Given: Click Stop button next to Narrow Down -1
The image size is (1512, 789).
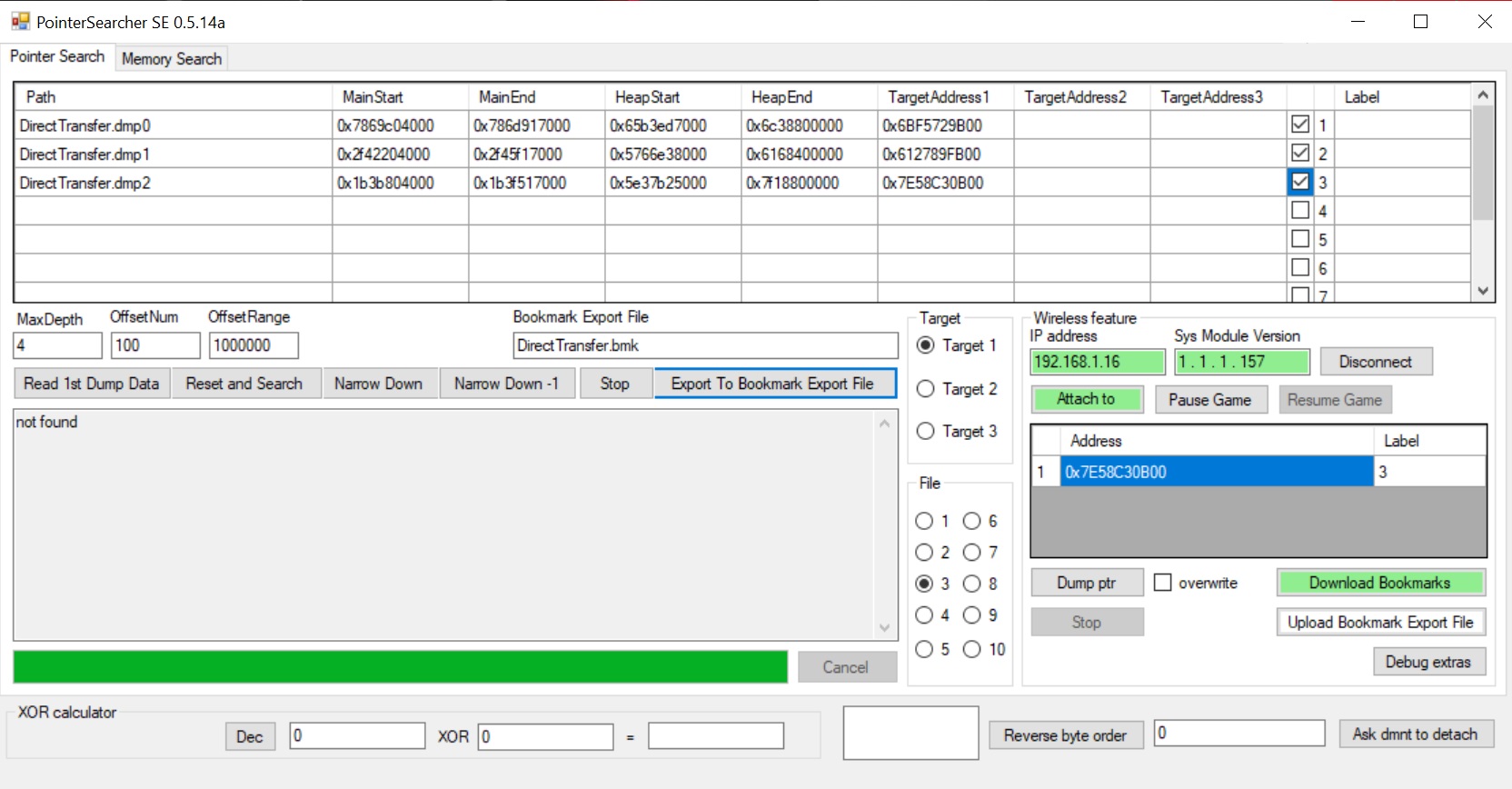Looking at the screenshot, I should 615,384.
